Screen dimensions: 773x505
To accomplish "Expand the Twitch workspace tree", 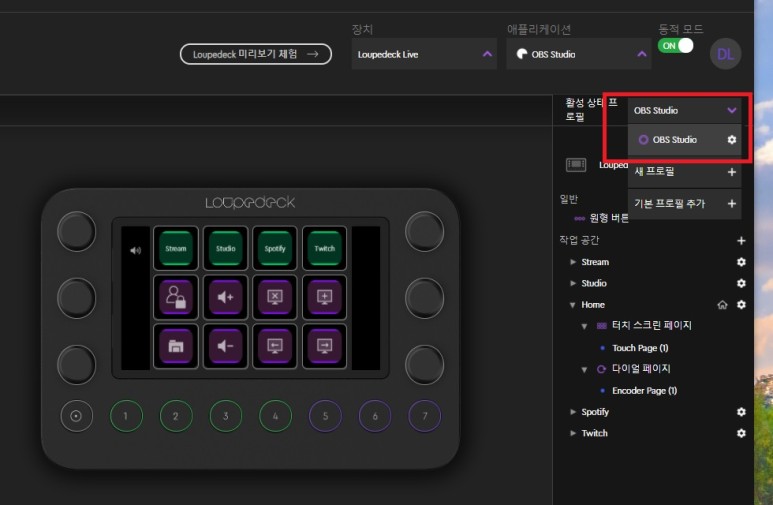I will point(573,433).
